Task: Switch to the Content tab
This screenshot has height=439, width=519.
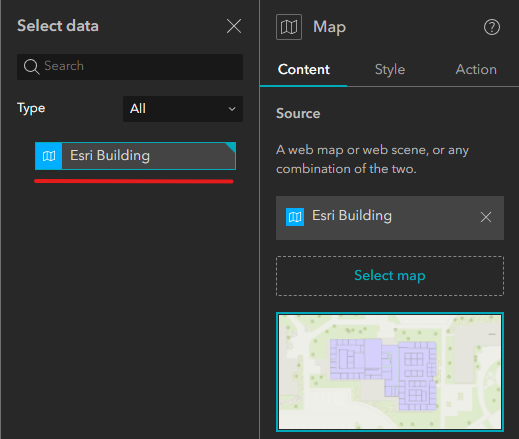Action: click(304, 70)
